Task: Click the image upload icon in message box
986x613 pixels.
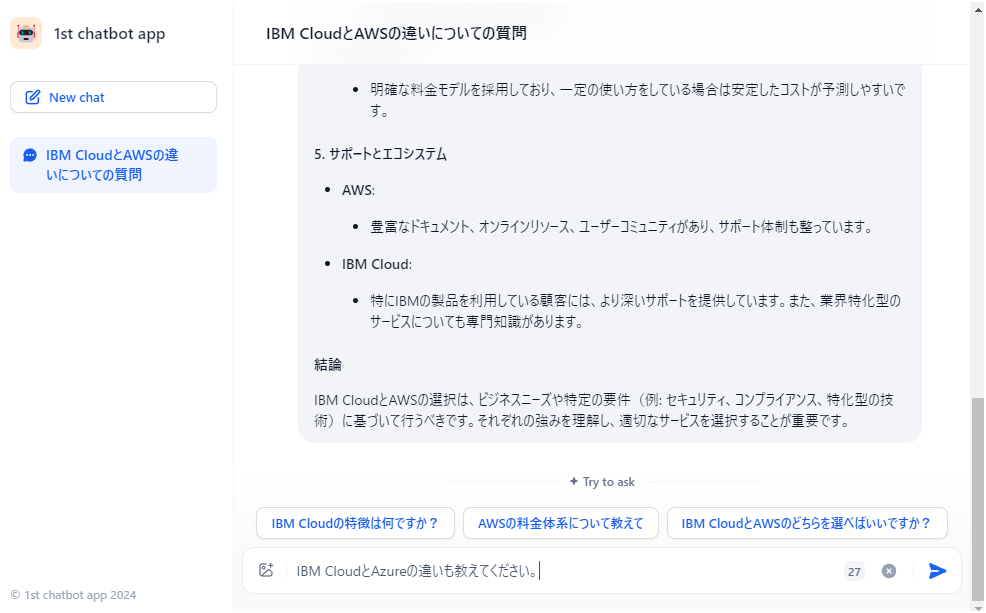Action: (266, 570)
